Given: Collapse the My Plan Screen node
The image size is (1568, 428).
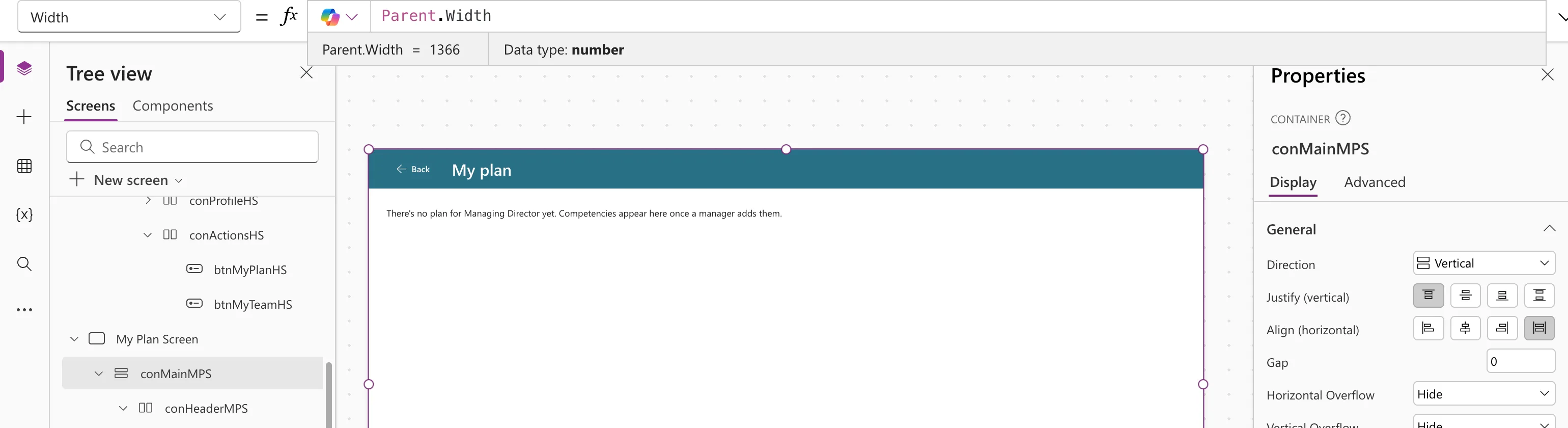Looking at the screenshot, I should [74, 339].
